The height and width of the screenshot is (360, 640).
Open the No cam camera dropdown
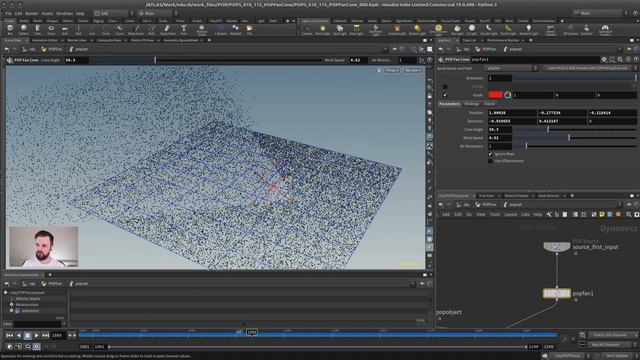pyautogui.click(x=413, y=70)
